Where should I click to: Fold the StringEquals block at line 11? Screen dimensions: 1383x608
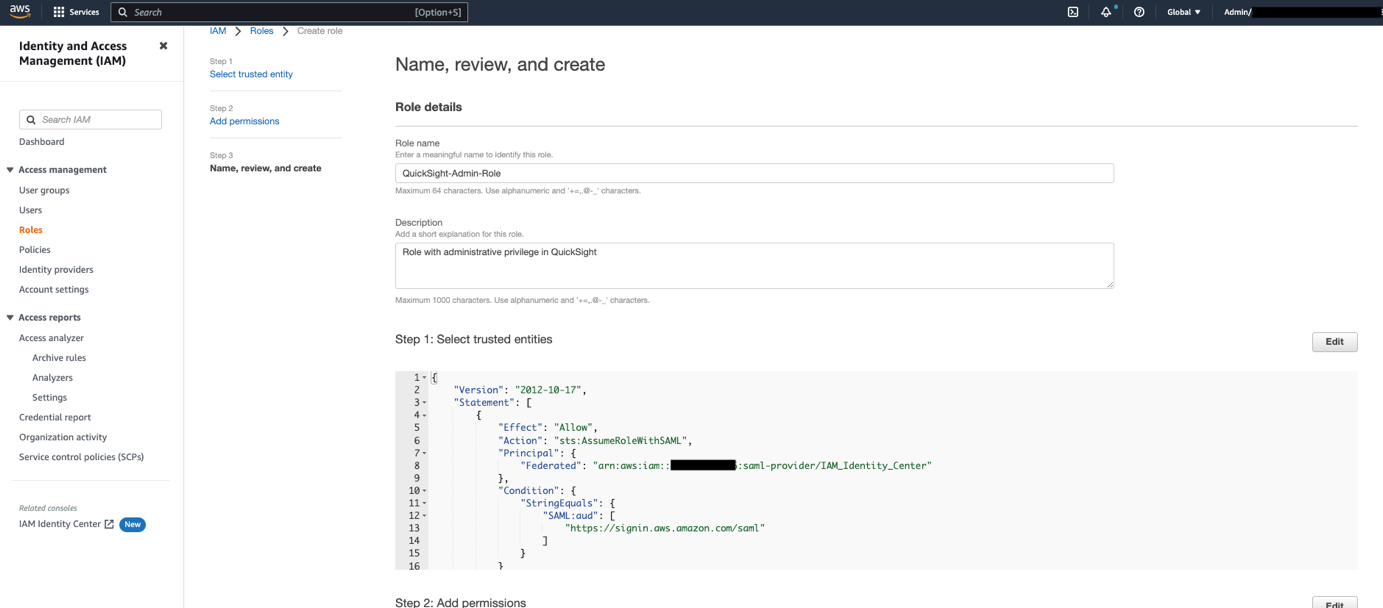(x=424, y=504)
